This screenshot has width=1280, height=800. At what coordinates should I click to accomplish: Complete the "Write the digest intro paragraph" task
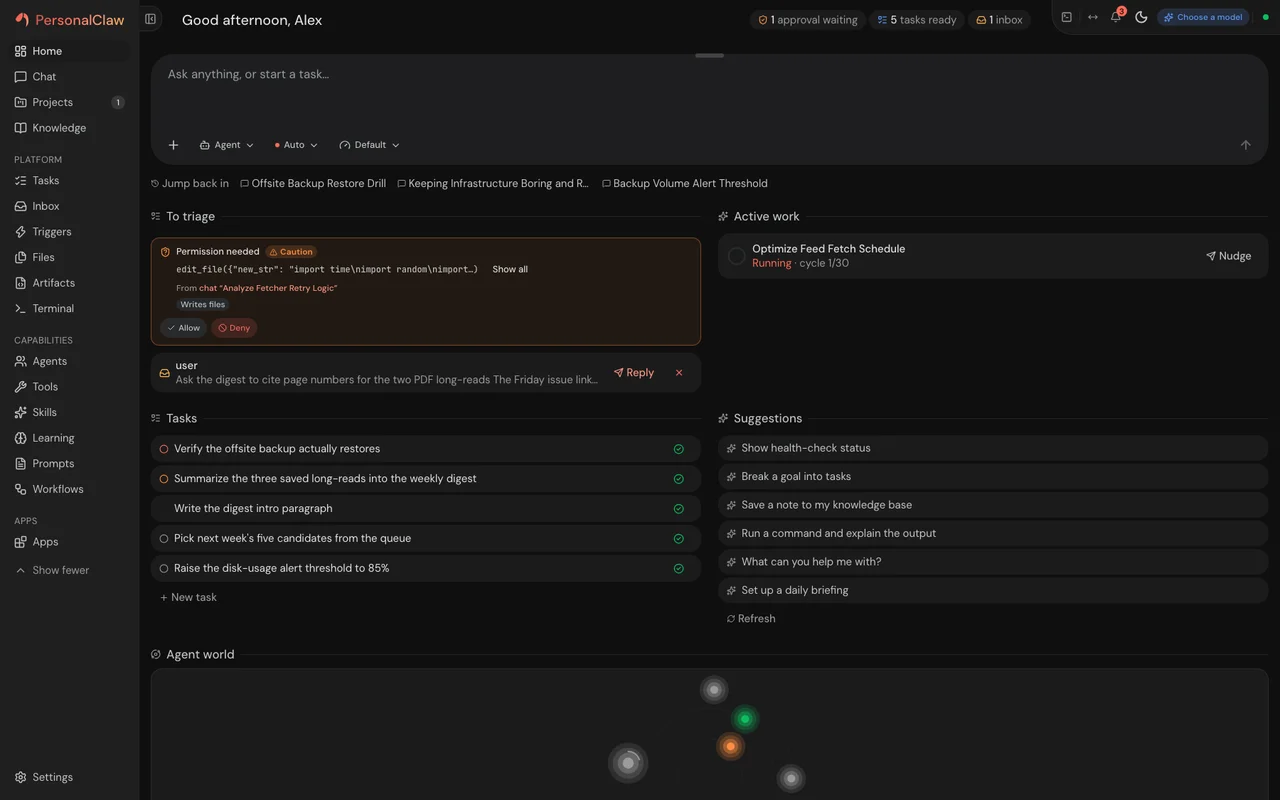point(679,509)
